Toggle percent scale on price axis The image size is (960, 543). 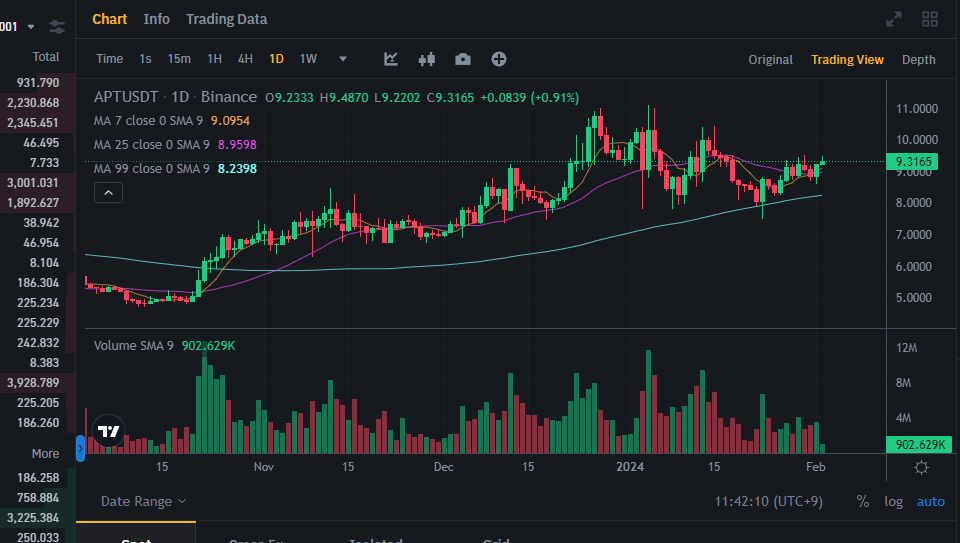point(863,501)
